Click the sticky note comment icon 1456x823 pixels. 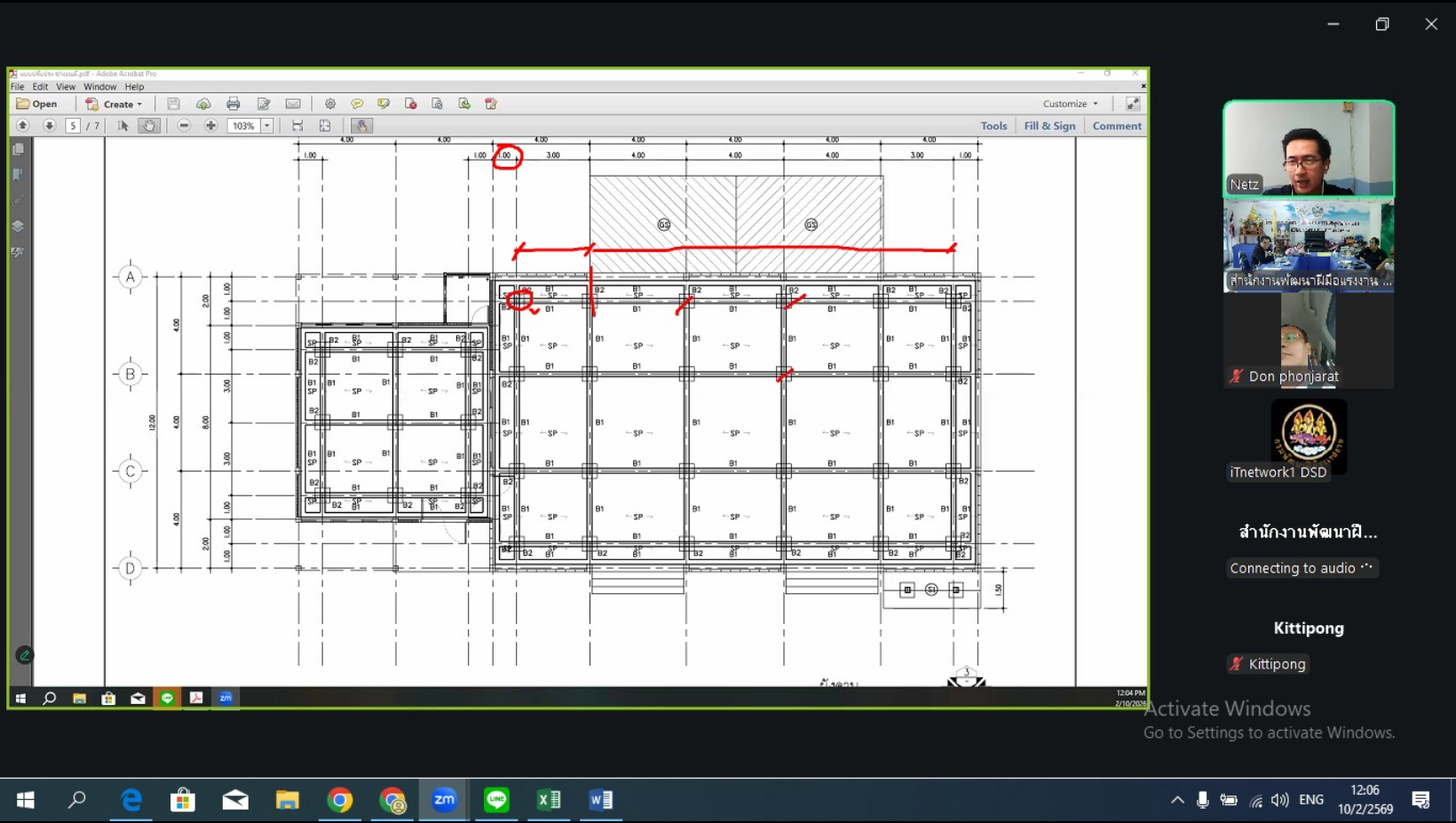pyautogui.click(x=357, y=104)
